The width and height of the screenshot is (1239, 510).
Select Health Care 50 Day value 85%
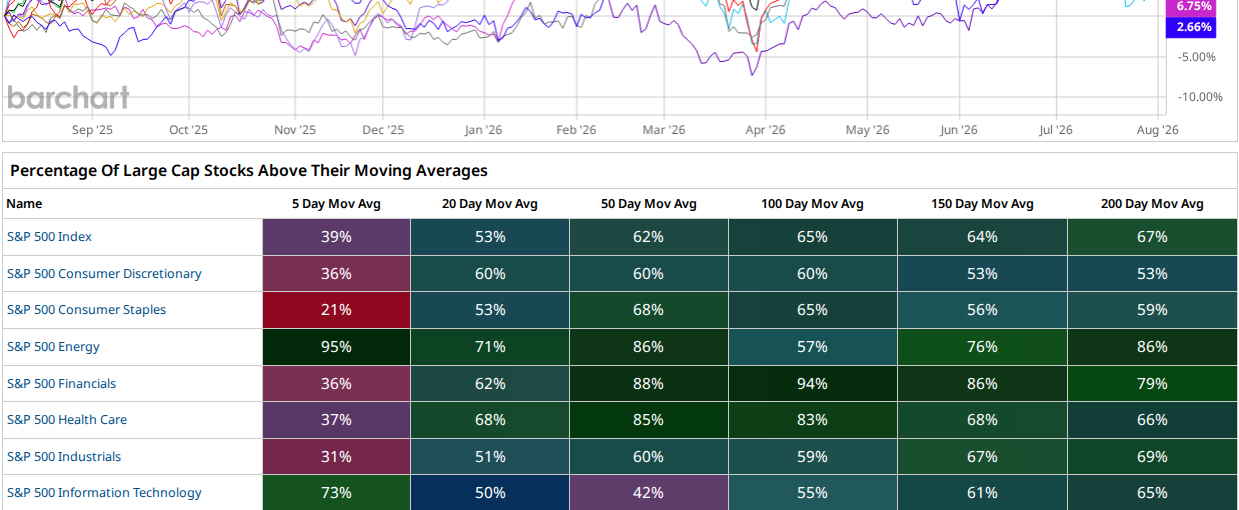(648, 420)
